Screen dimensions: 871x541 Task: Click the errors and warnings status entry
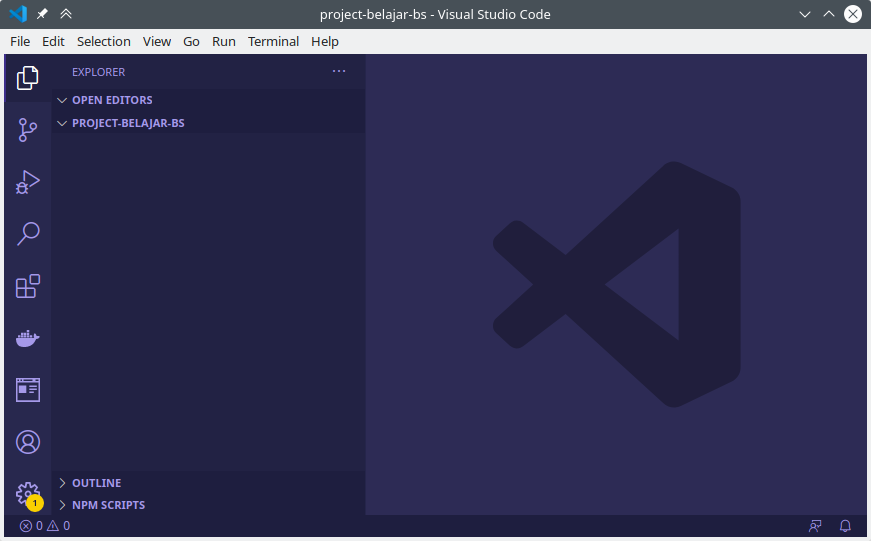tap(45, 525)
